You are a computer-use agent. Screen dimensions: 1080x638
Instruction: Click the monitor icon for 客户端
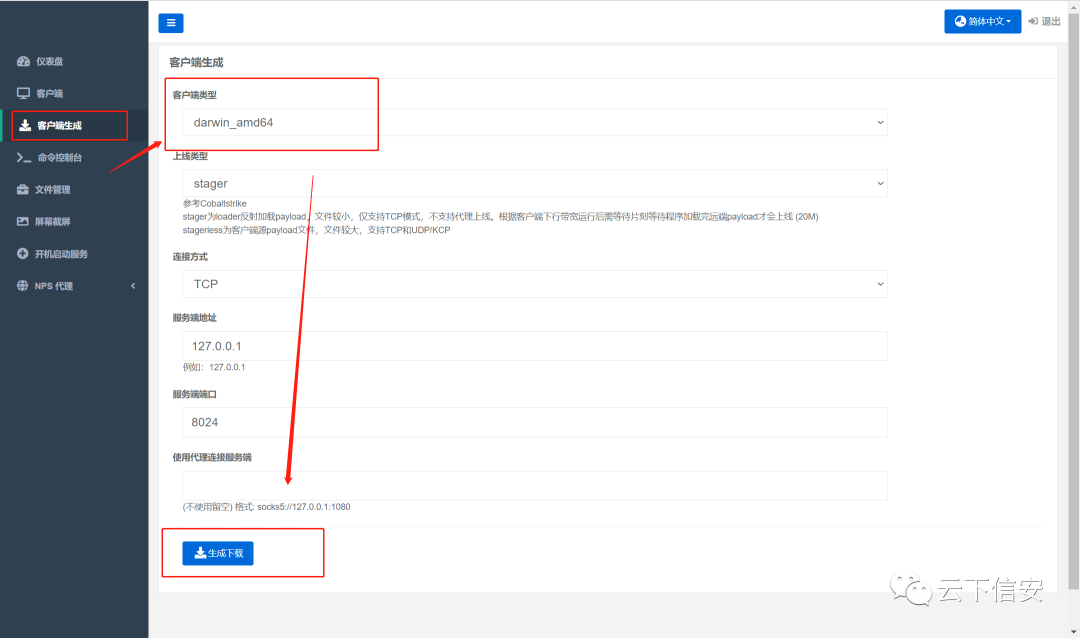tap(23, 93)
